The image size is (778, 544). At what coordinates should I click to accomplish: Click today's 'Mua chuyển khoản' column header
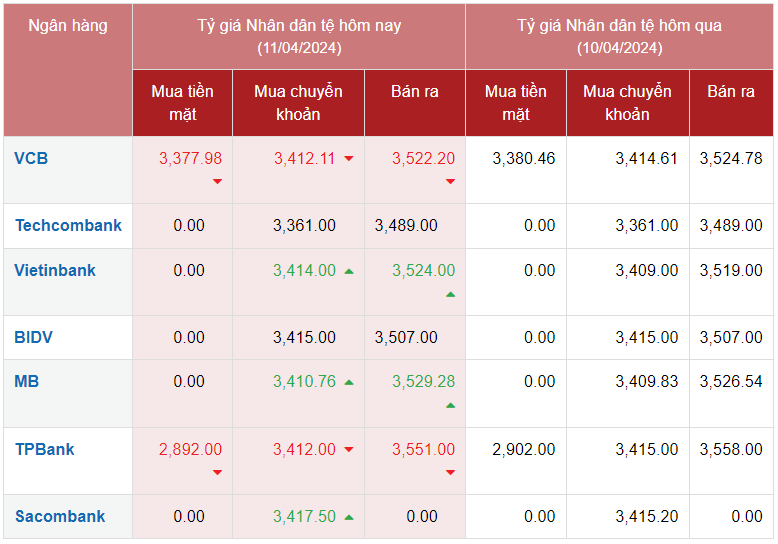coord(298,102)
